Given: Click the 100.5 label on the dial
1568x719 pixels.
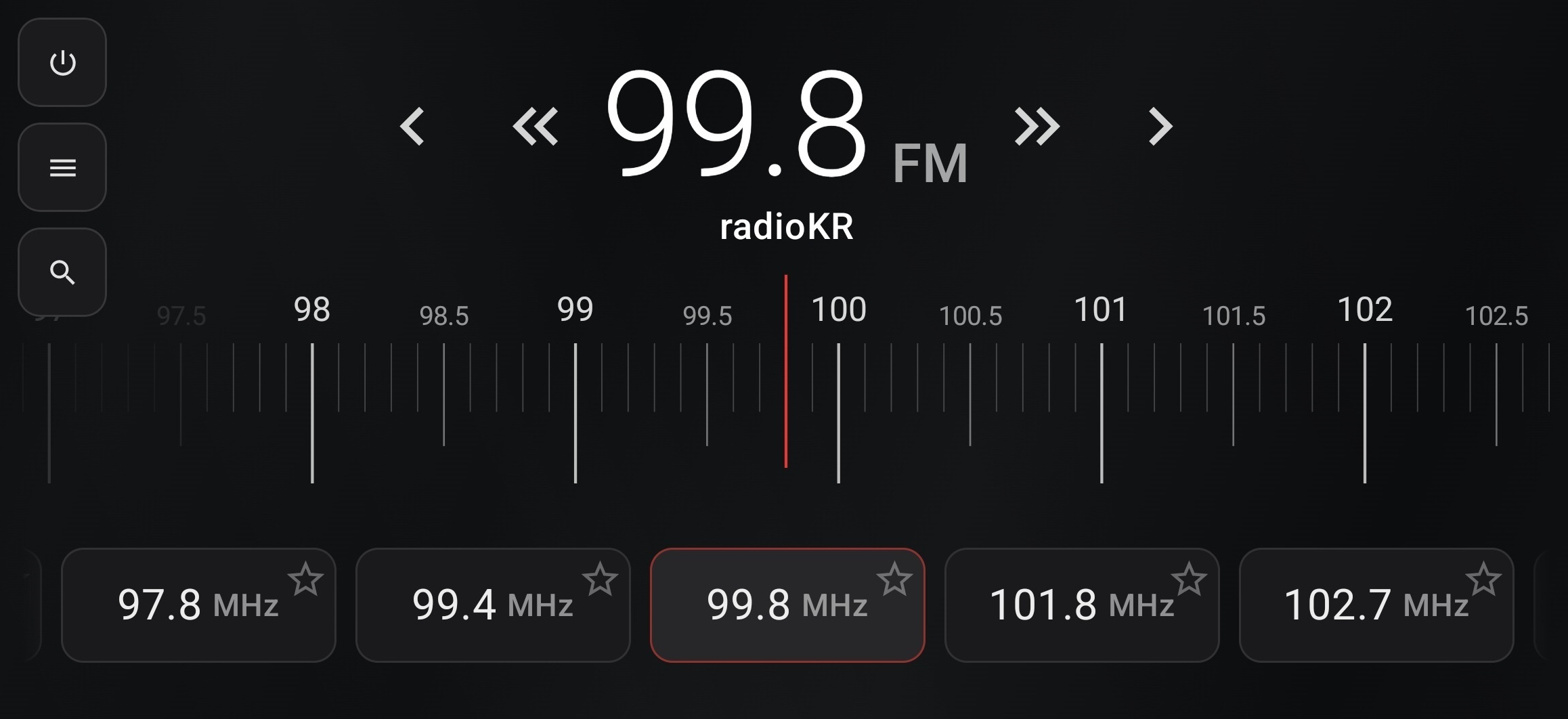Looking at the screenshot, I should (970, 316).
